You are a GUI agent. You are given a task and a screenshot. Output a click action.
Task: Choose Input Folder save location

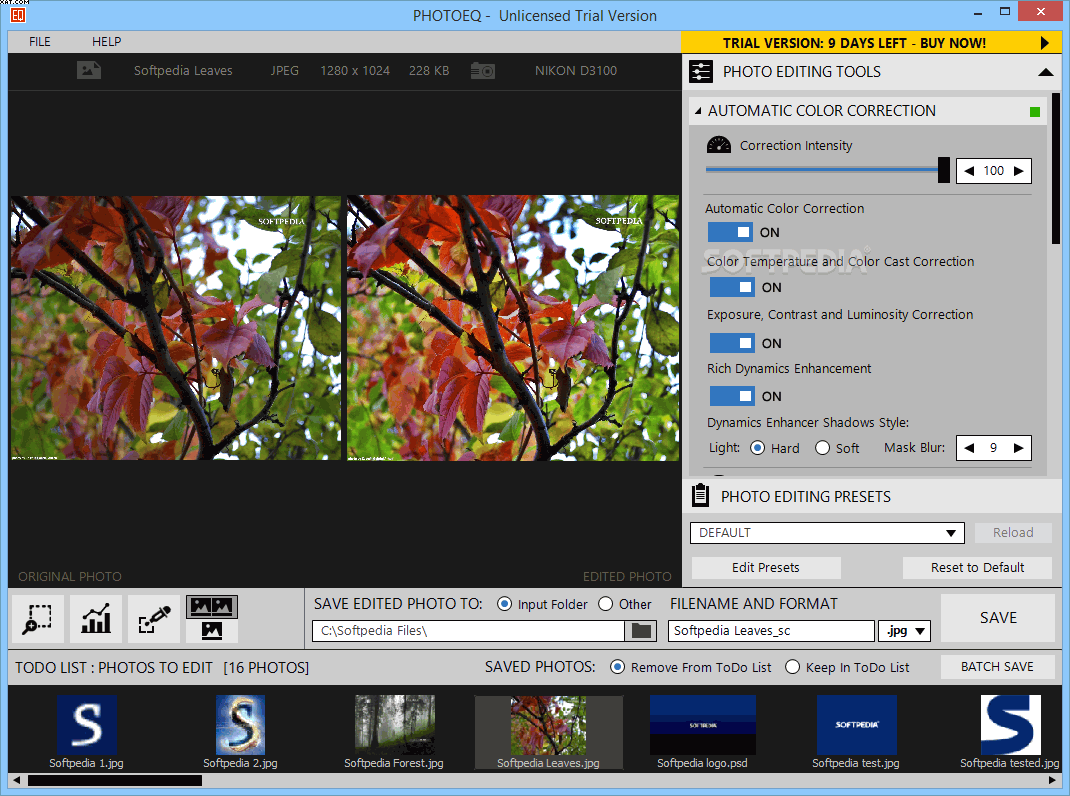[504, 604]
